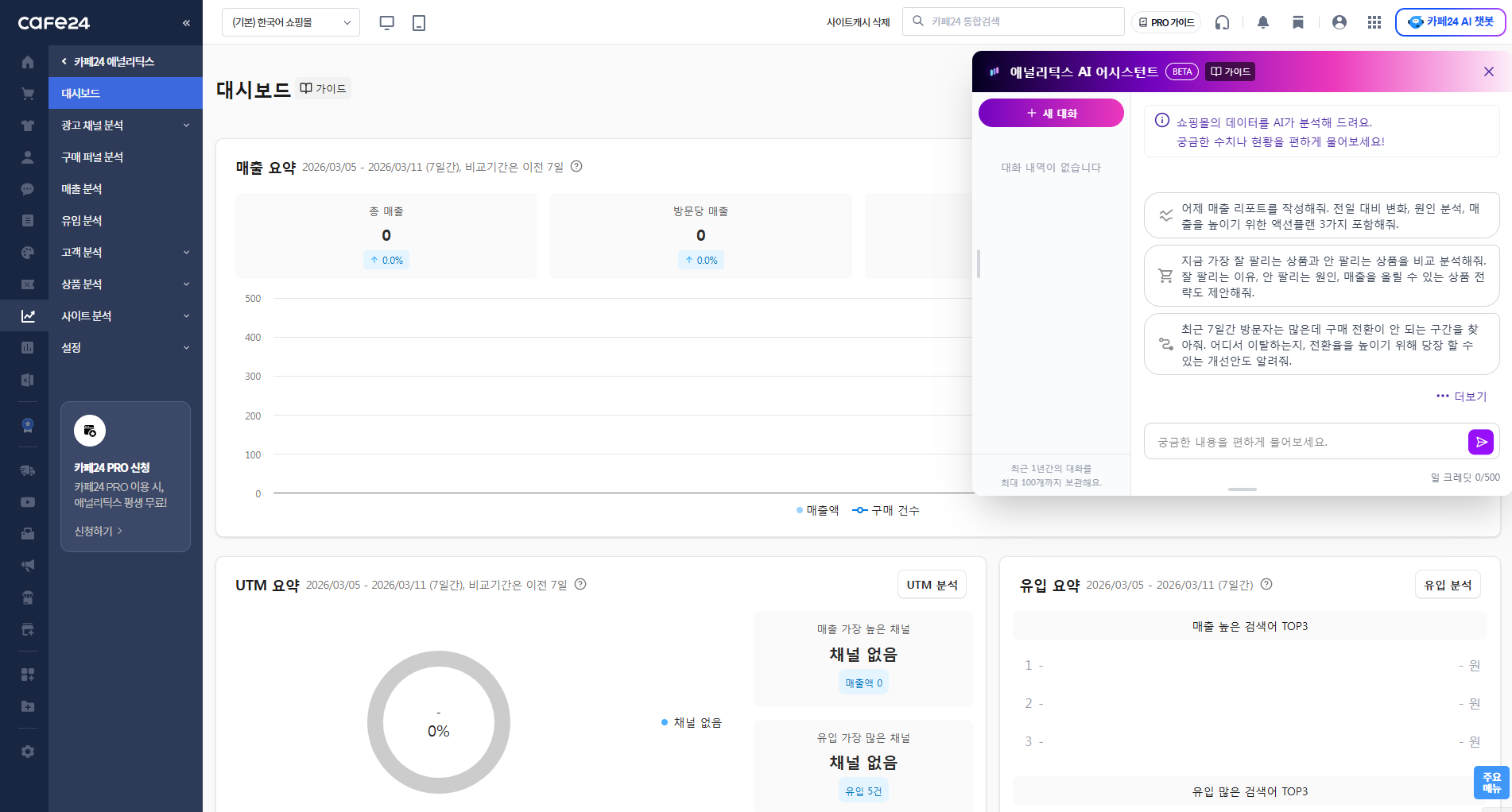
Task: Toggle the 채널 없음 donut legend item
Action: click(692, 722)
